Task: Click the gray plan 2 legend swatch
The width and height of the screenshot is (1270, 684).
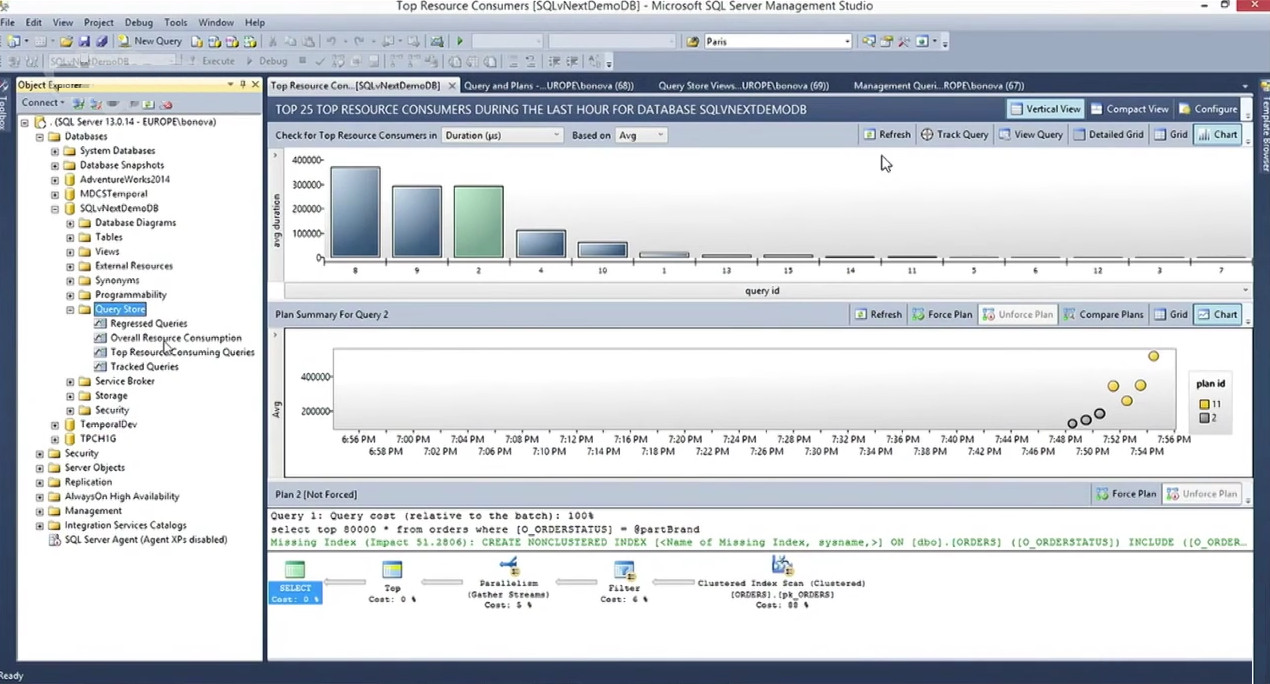Action: click(x=1204, y=418)
